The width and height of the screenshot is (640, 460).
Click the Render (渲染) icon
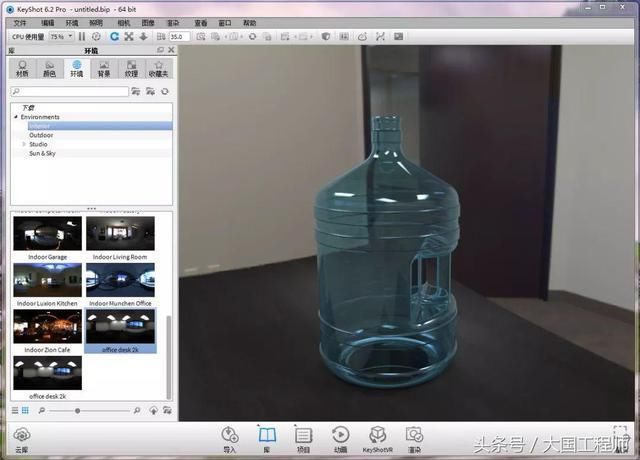(414, 437)
